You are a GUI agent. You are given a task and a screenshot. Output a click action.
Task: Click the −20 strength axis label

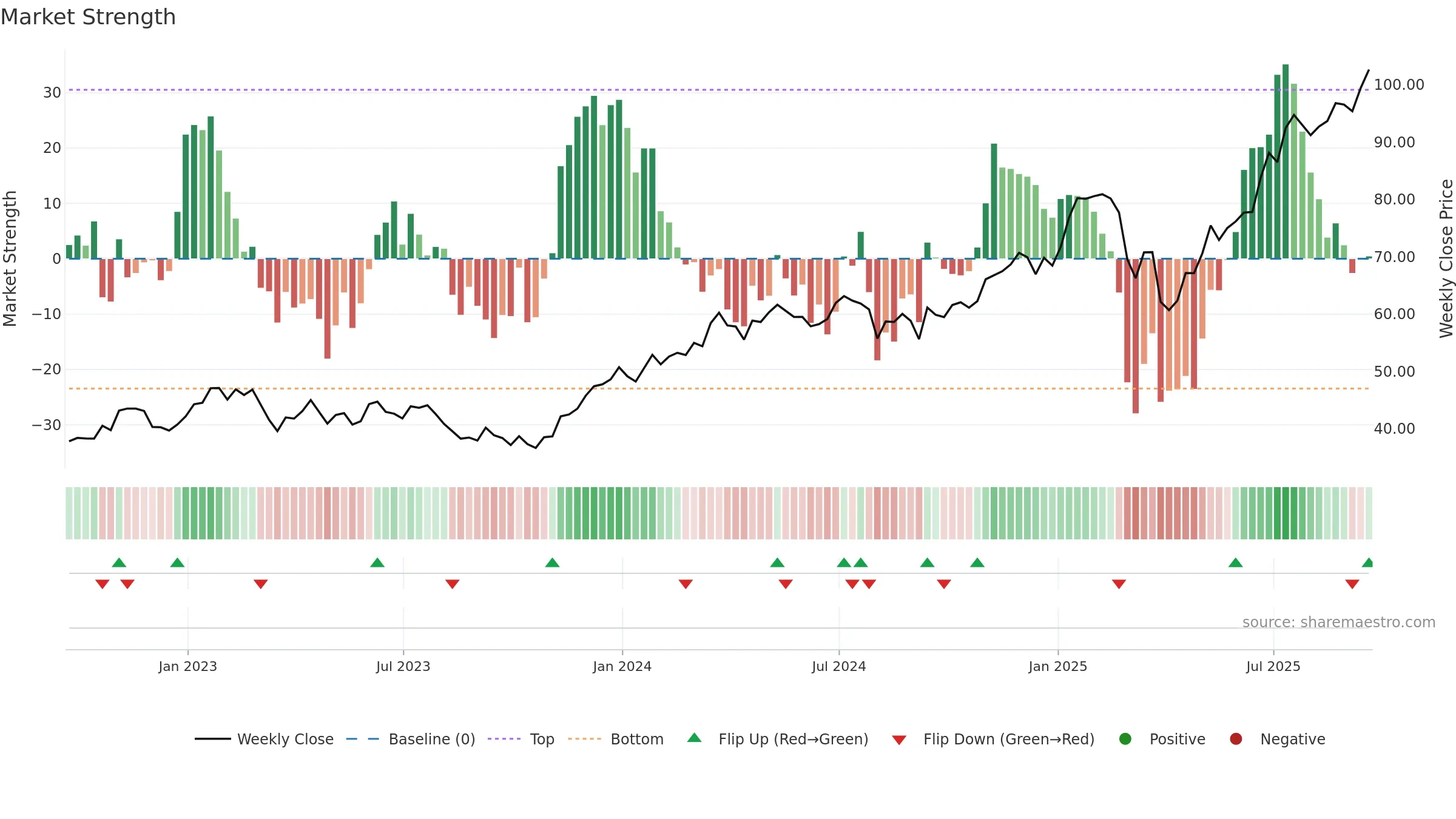[x=47, y=369]
